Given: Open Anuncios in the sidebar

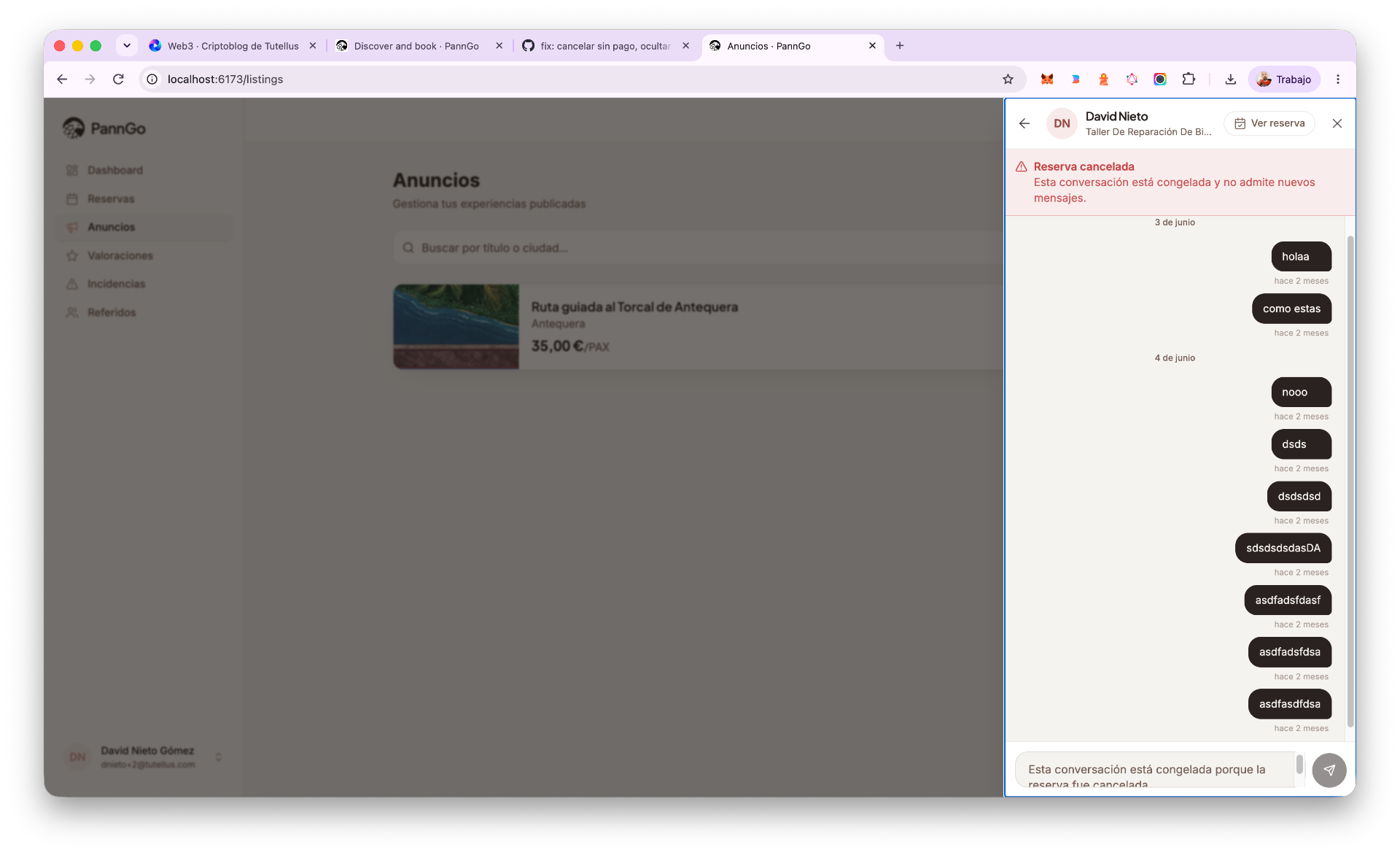Looking at the screenshot, I should (144, 227).
